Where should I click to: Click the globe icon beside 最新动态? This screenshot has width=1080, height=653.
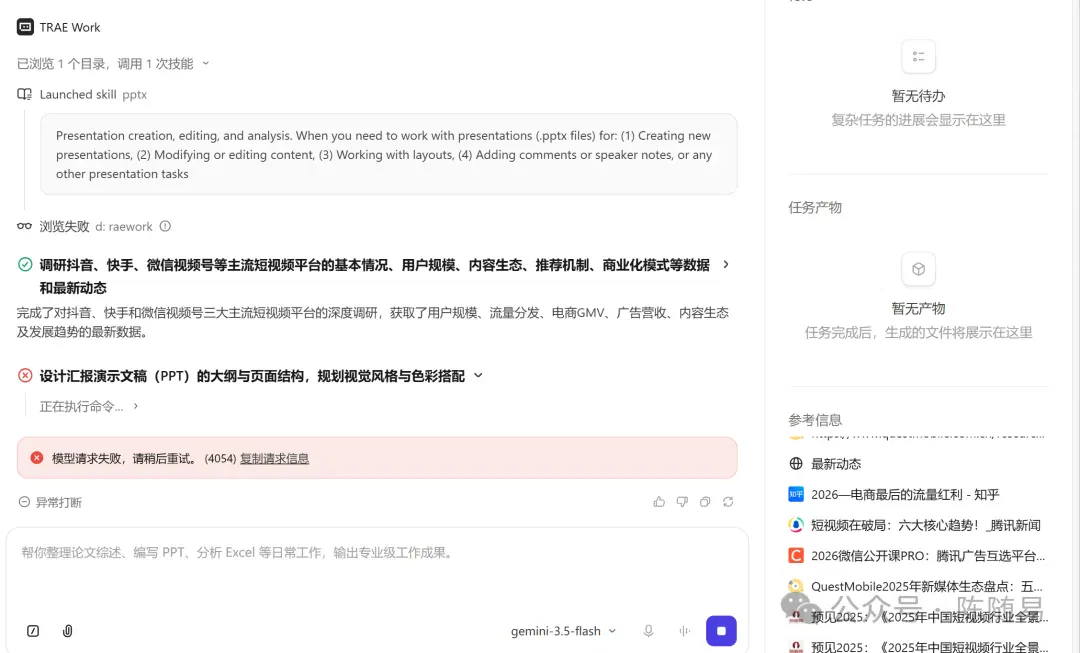coord(796,464)
